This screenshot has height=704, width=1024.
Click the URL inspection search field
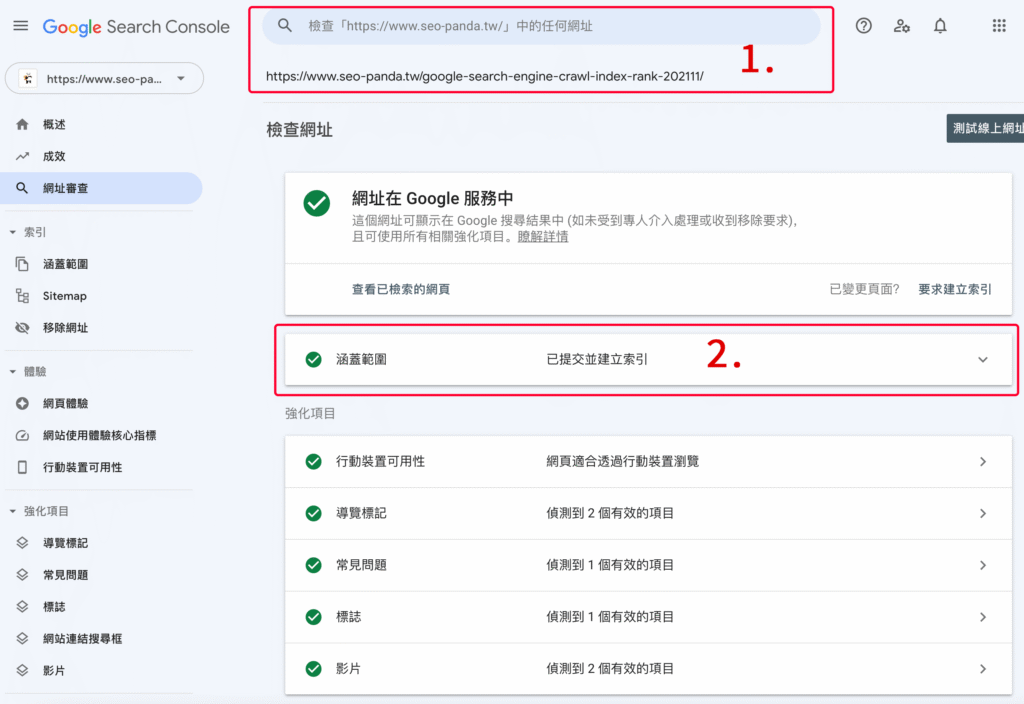click(x=541, y=26)
